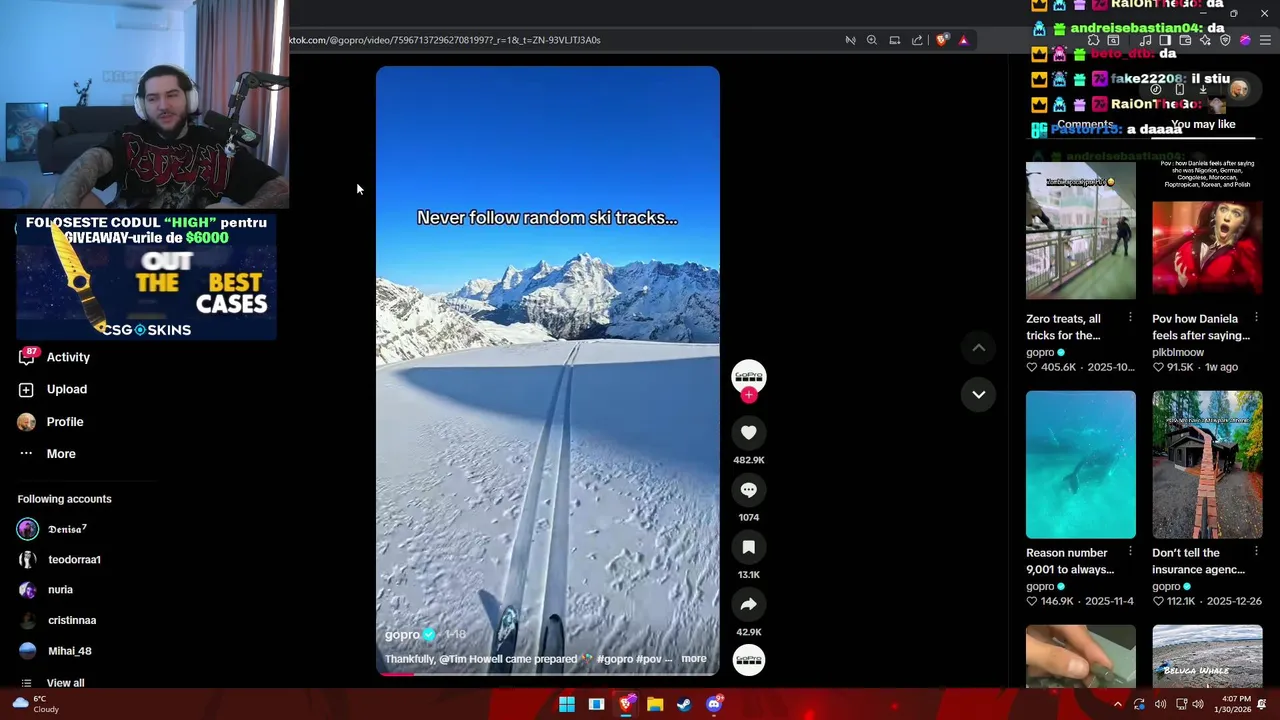
Task: Show hidden system tray icons
Action: tap(1118, 705)
